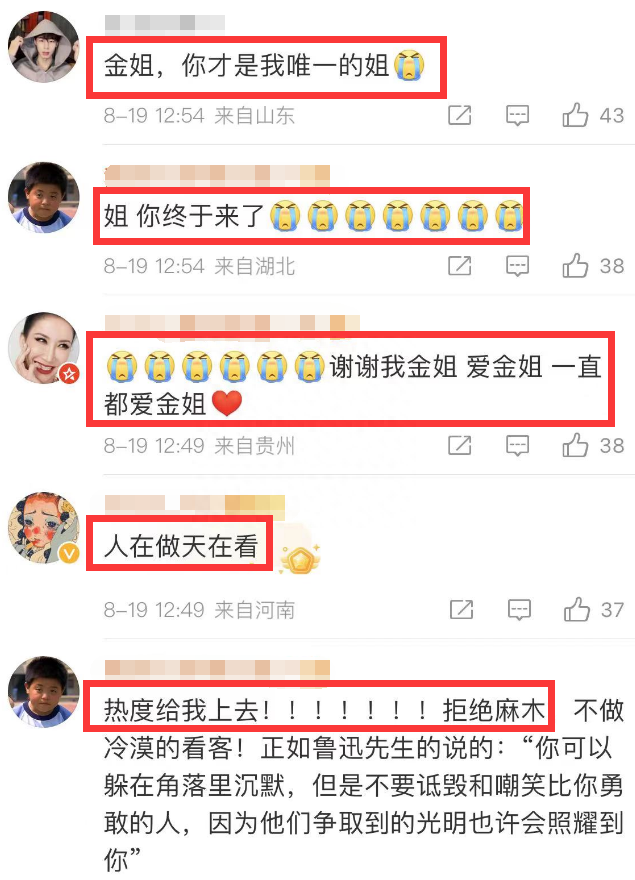635x880 pixels.
Task: Share the 贵州 comment using repost icon
Action: point(459,446)
